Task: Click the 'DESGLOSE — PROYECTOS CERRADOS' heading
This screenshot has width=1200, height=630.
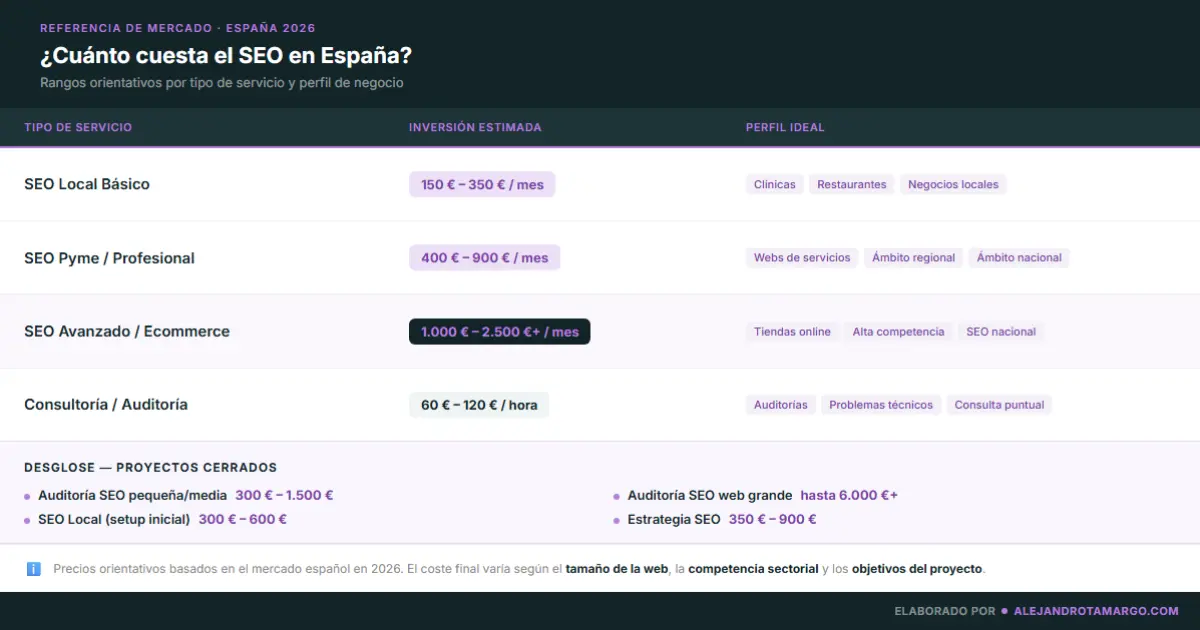Action: point(150,467)
